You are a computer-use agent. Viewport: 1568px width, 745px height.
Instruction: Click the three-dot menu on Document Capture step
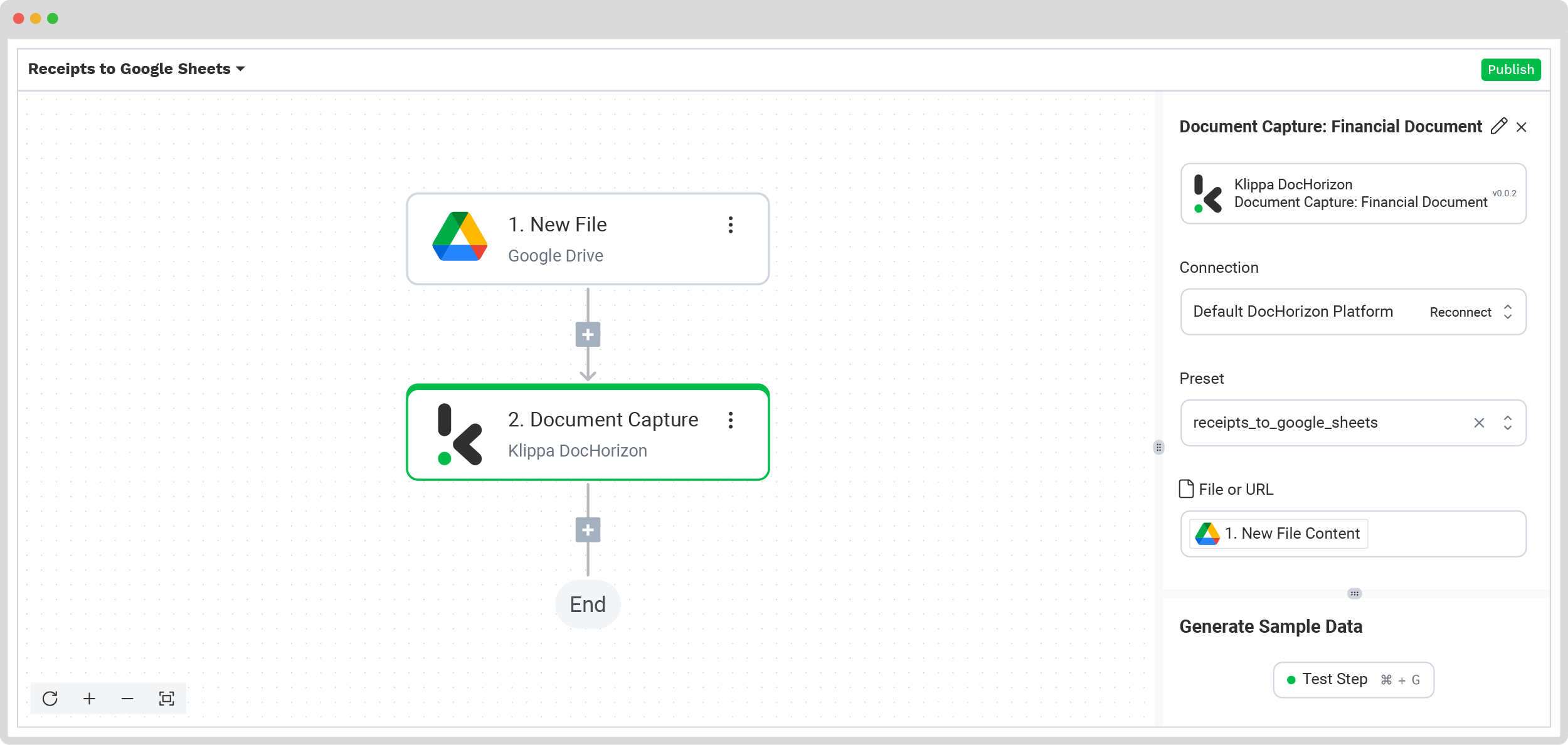click(730, 421)
